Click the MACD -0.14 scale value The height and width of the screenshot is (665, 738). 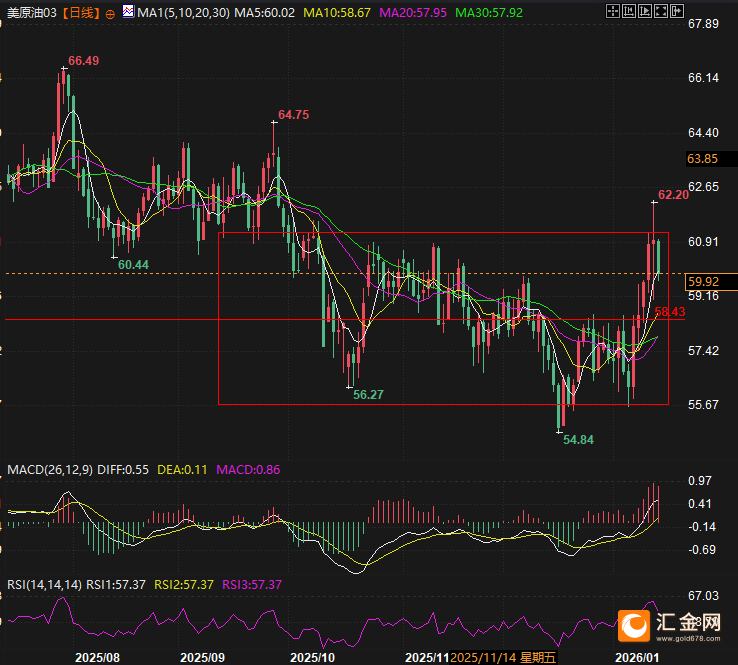pyautogui.click(x=702, y=527)
